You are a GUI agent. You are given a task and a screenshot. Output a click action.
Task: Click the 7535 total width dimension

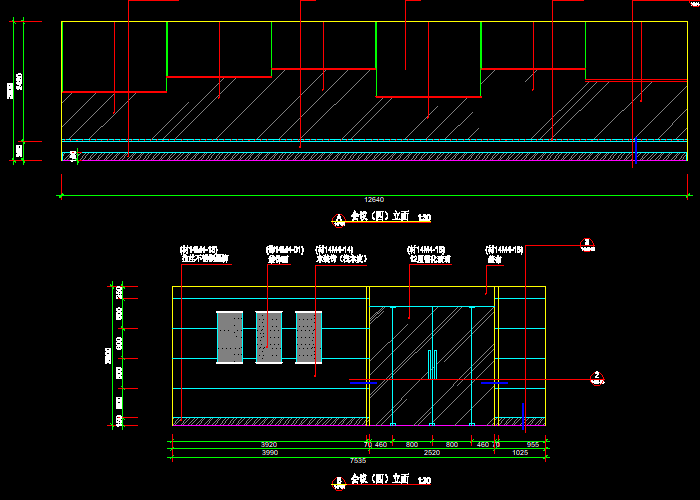click(358, 461)
